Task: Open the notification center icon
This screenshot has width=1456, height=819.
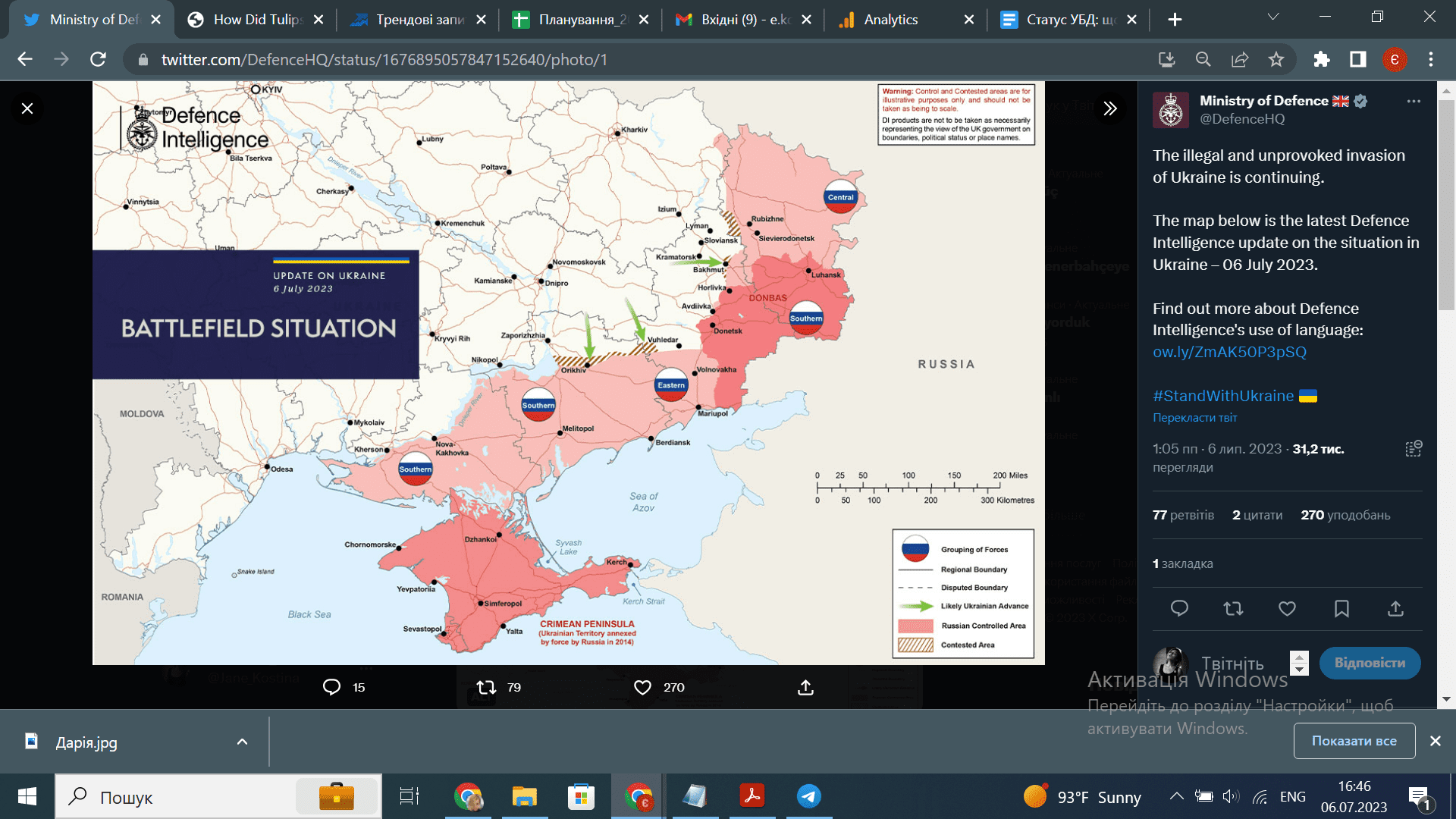Action: click(x=1420, y=798)
